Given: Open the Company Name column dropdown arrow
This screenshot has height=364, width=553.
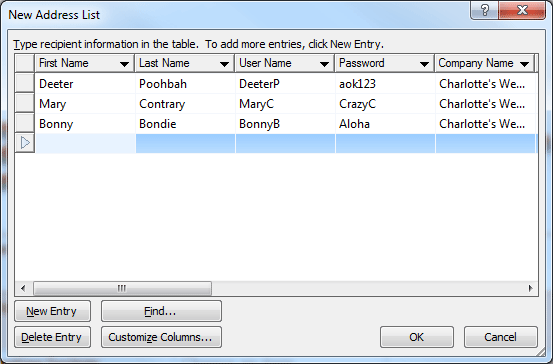Looking at the screenshot, I should click(524, 64).
